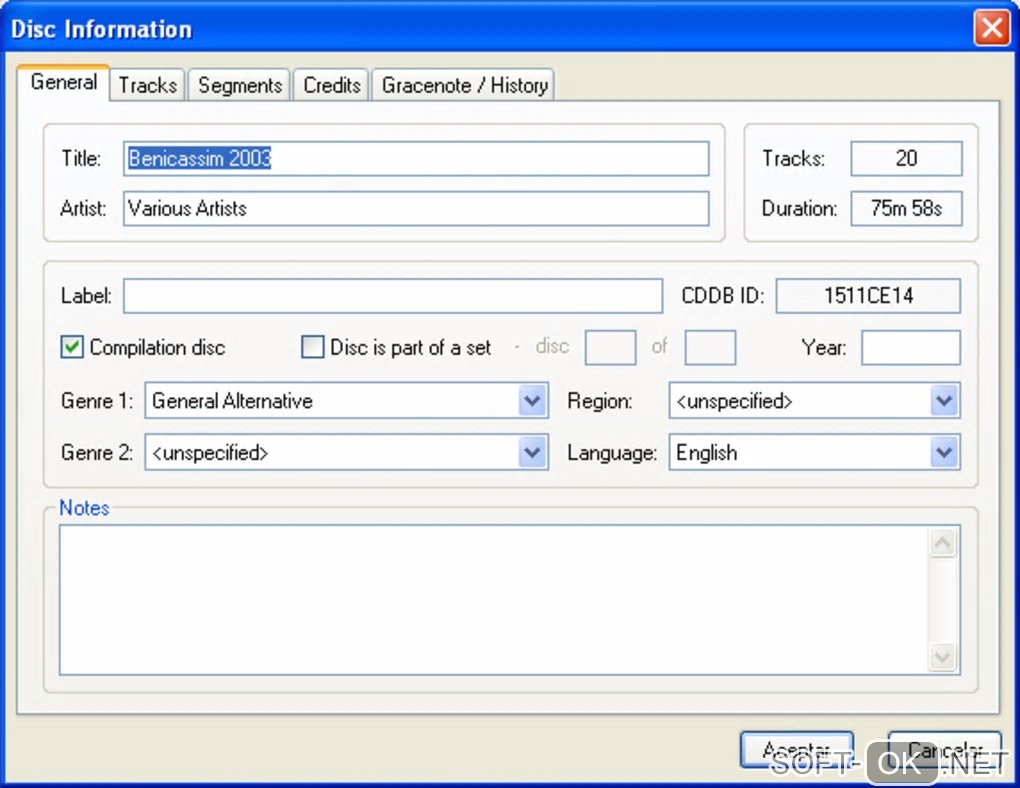The image size is (1020, 788).
Task: Expand the Genre 2 dropdown
Action: 533,453
